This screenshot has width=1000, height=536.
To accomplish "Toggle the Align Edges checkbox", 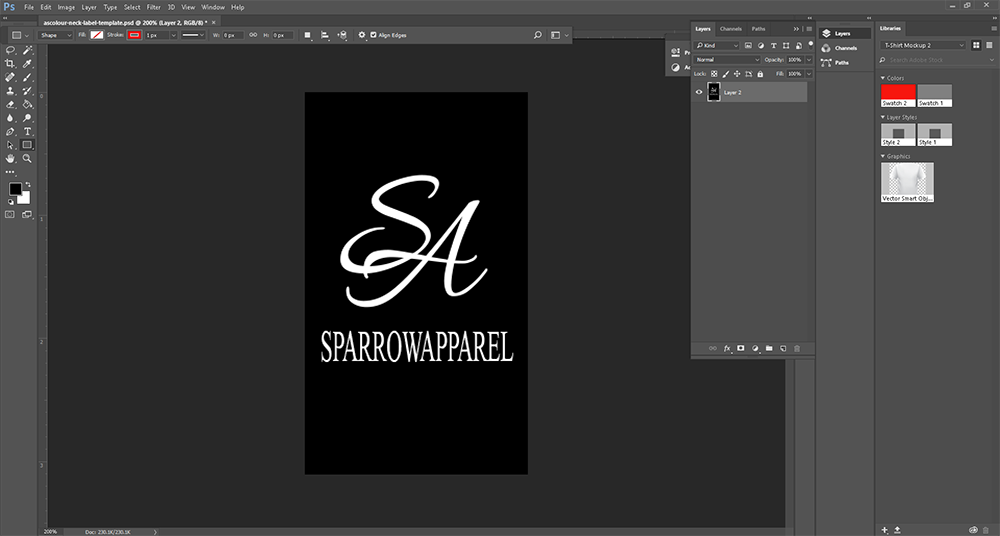I will pyautogui.click(x=374, y=35).
